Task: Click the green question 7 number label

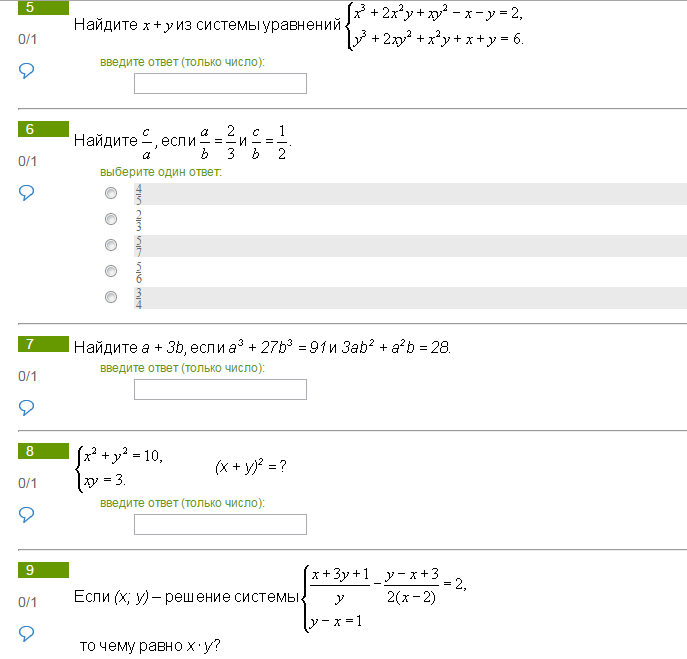Action: point(43,344)
